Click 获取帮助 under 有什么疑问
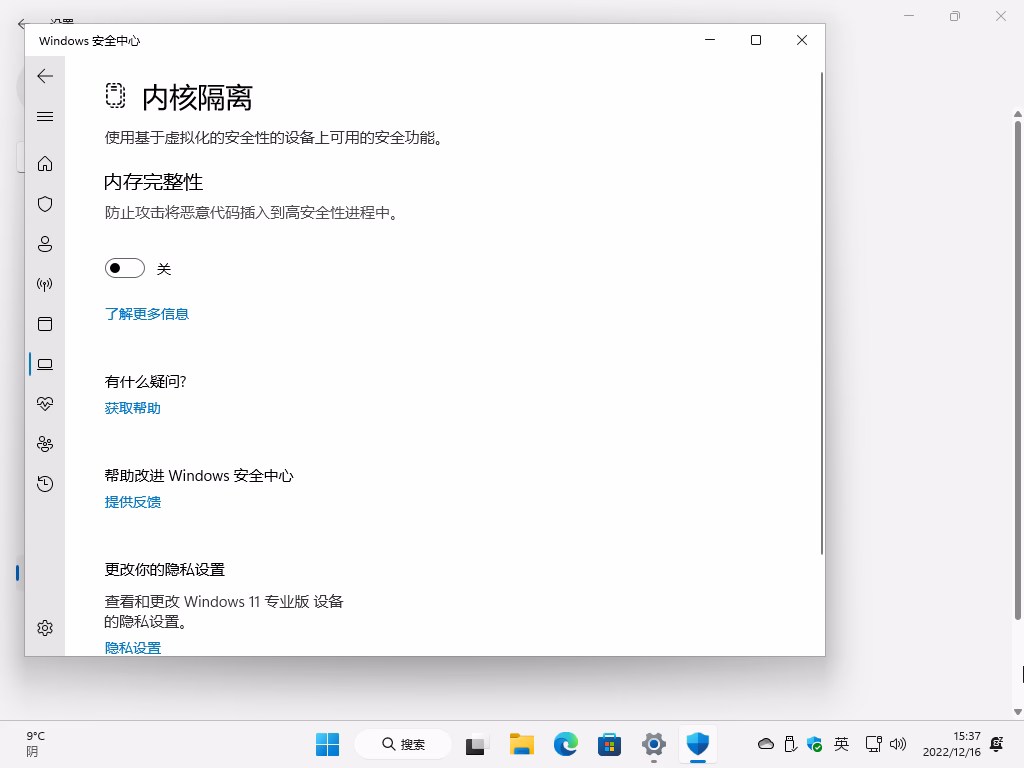The width and height of the screenshot is (1024, 768). (131, 407)
